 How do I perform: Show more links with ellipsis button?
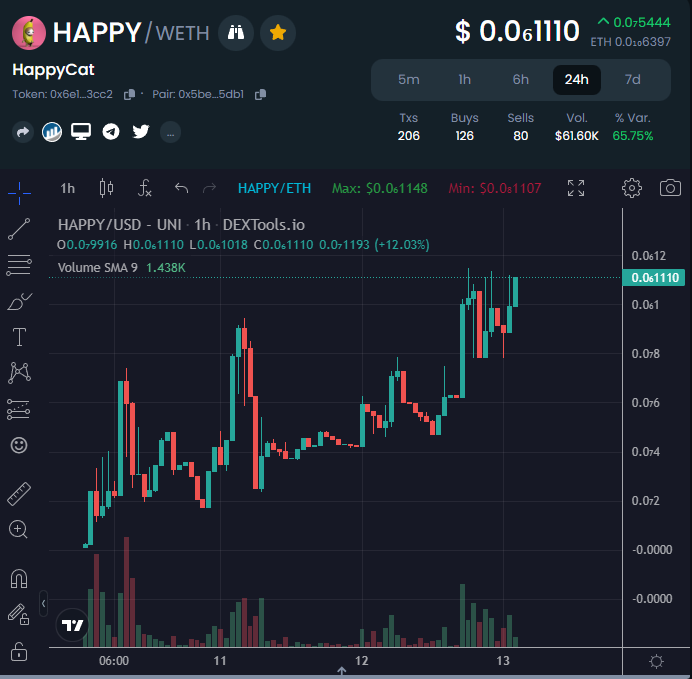point(170,132)
